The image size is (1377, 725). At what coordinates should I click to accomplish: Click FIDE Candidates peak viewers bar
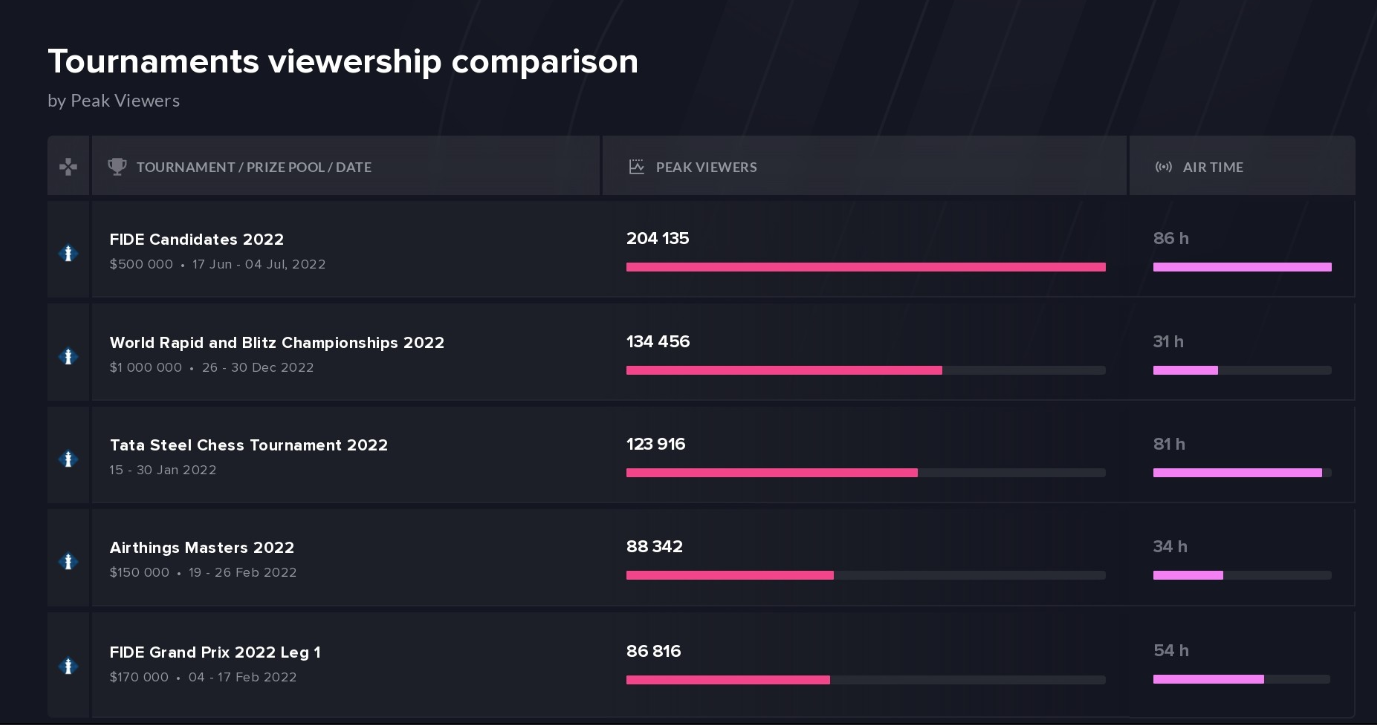(865, 267)
